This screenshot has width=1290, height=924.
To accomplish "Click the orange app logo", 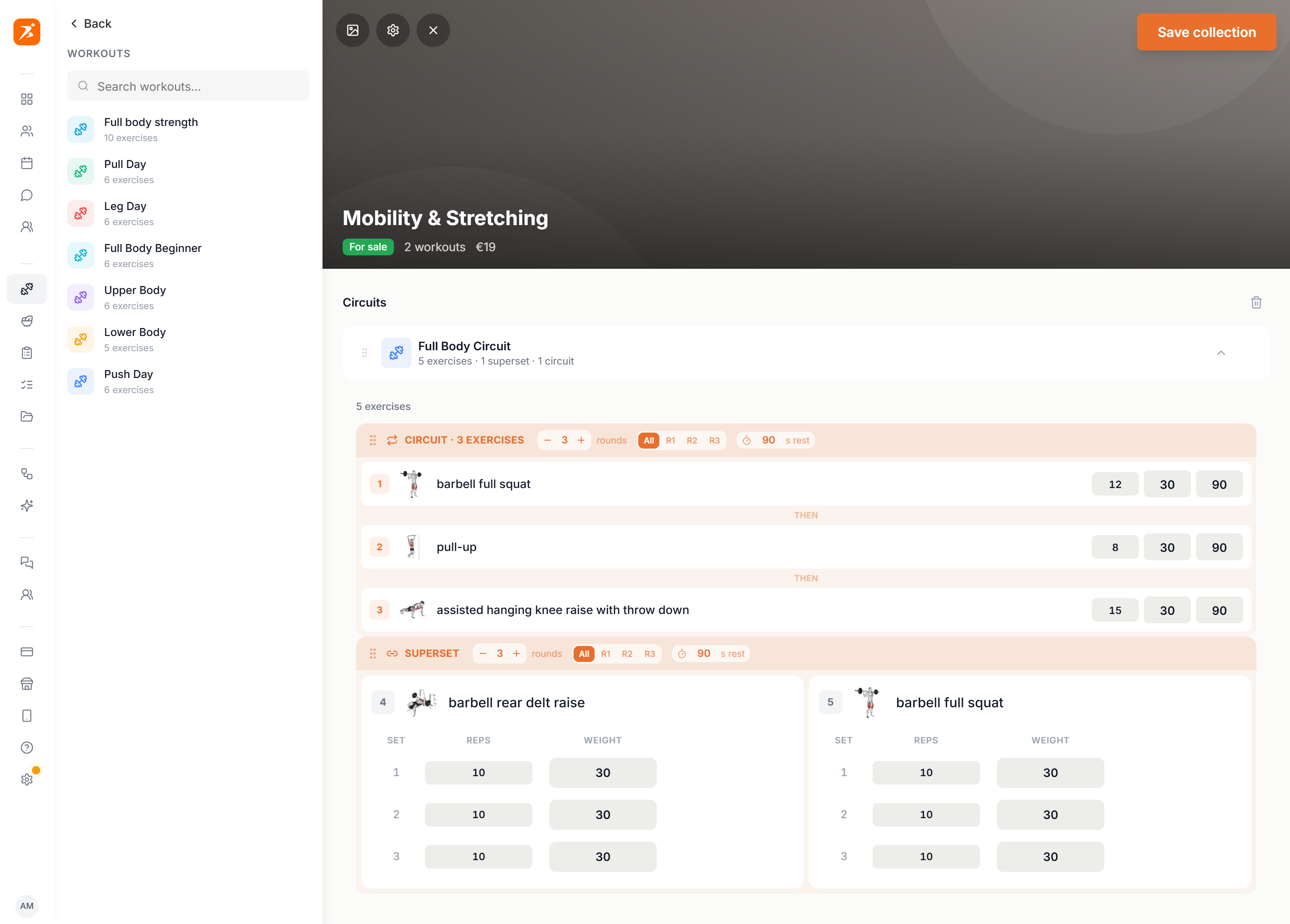I will (x=27, y=32).
